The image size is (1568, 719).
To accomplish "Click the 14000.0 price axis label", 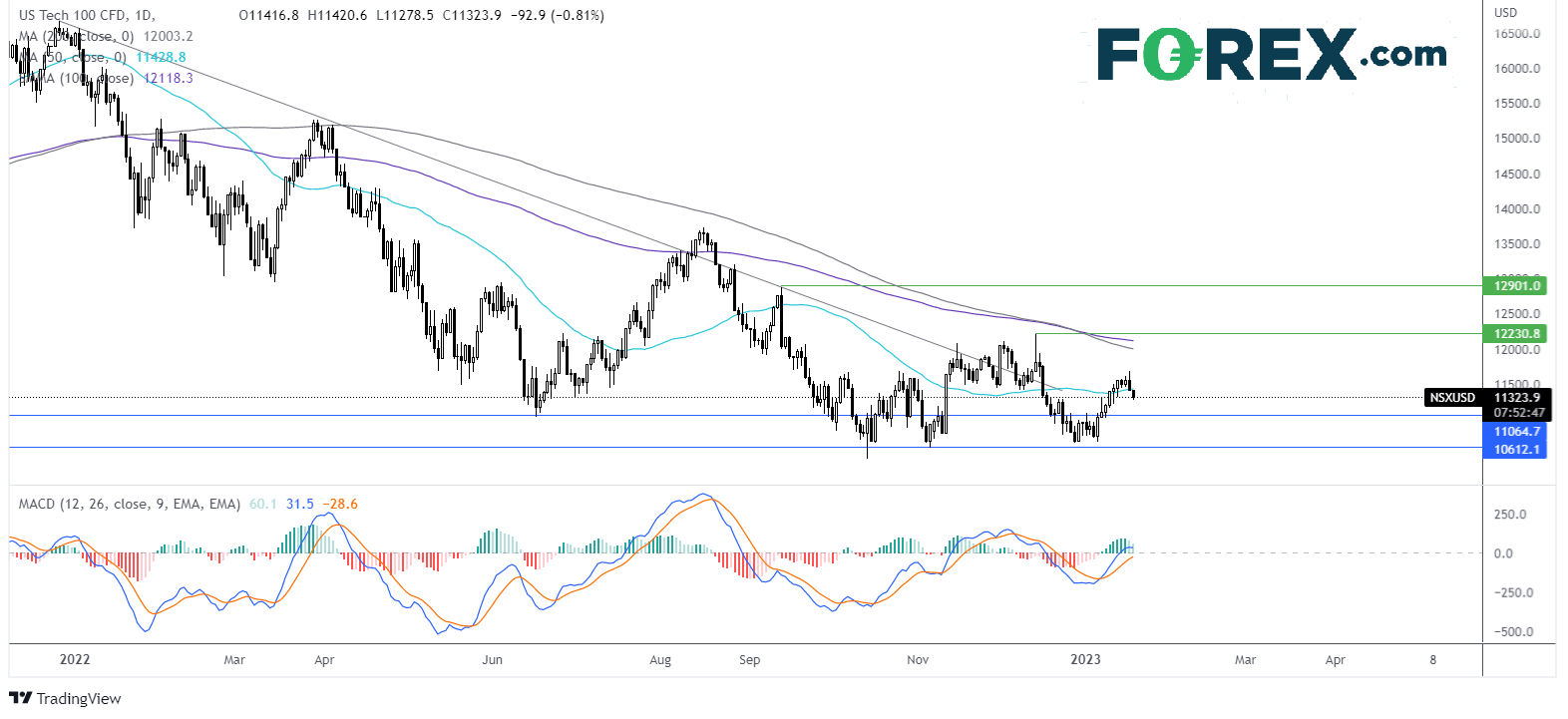I will coord(1516,208).
